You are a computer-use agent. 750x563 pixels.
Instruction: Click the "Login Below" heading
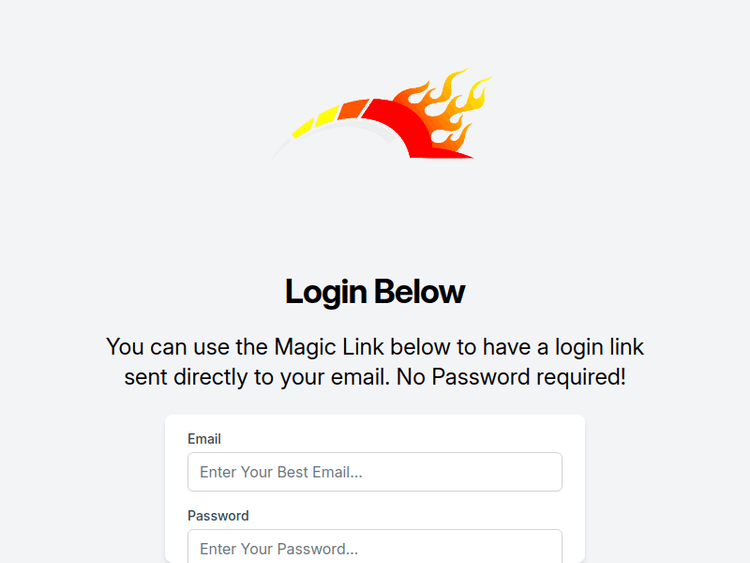[x=374, y=292]
